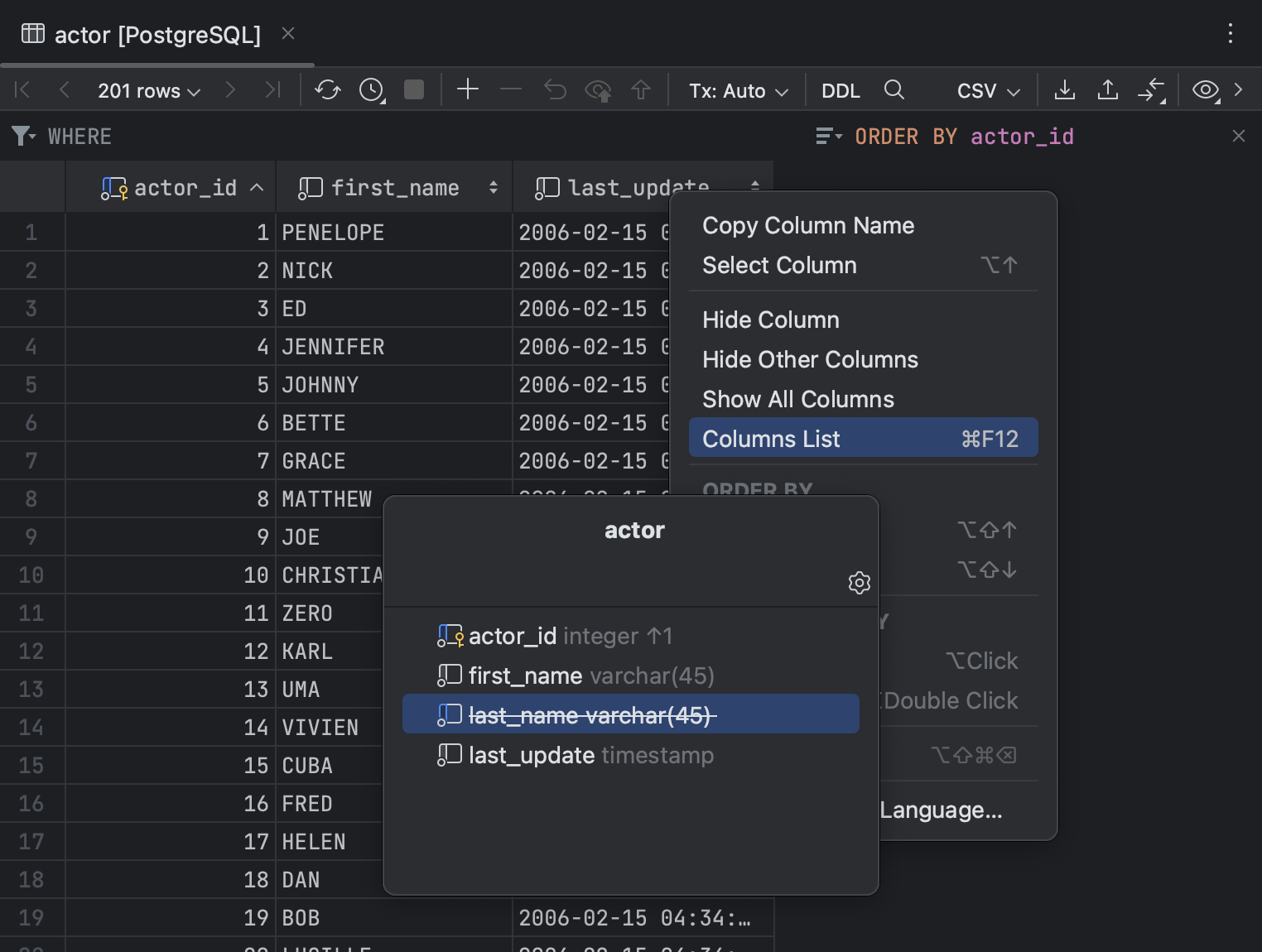
Task: Toggle the data view options eye icon
Action: (1203, 90)
